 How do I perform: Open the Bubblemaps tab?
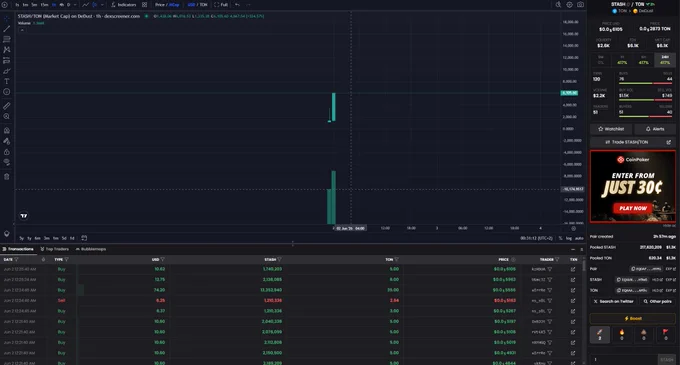[x=91, y=249]
